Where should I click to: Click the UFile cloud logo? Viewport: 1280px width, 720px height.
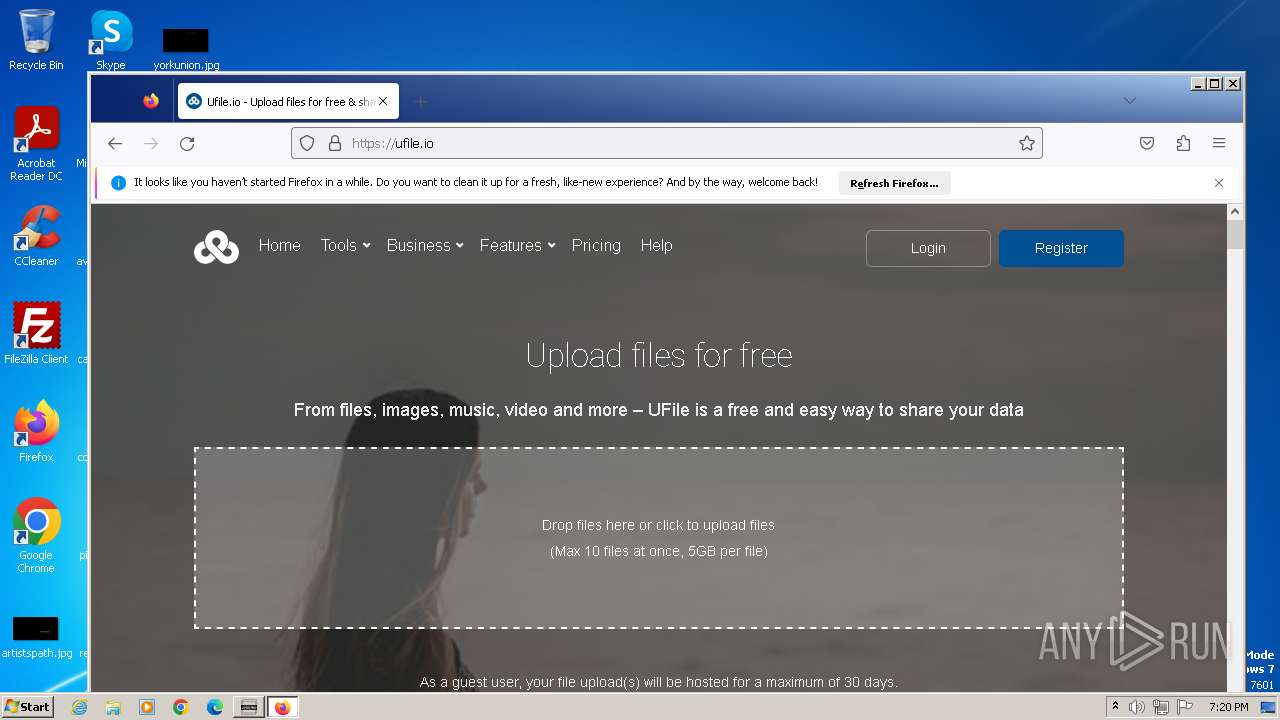click(216, 246)
